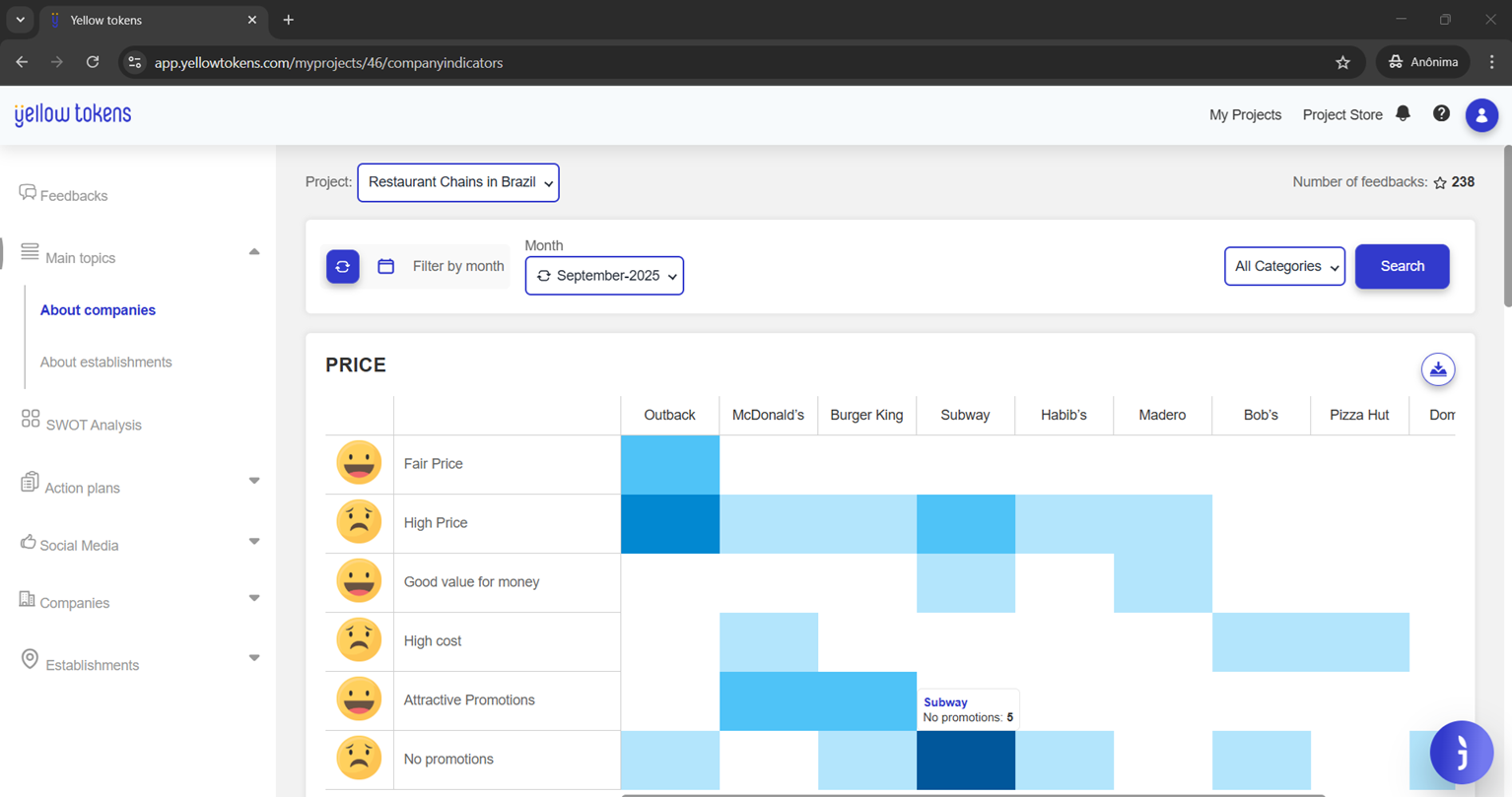Go to Project Store
The image size is (1512, 797).
(1342, 115)
